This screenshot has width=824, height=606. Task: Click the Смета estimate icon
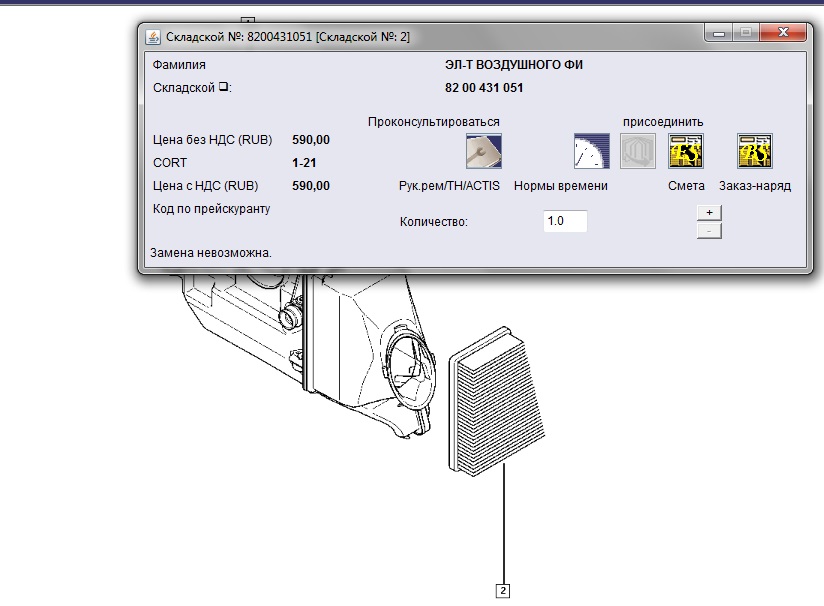(686, 151)
